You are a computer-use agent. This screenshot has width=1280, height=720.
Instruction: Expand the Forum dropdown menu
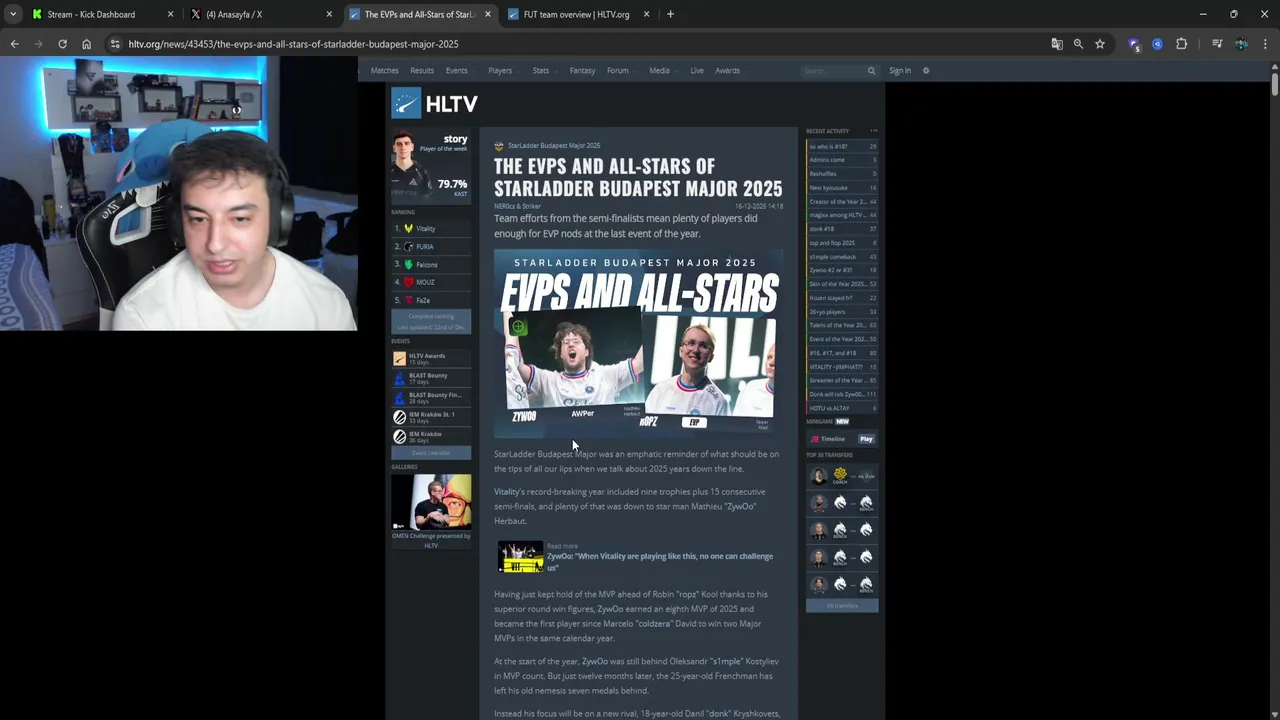coord(621,71)
